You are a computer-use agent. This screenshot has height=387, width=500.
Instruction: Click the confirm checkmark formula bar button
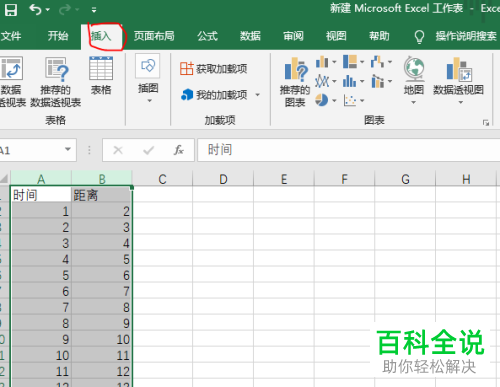(148, 151)
